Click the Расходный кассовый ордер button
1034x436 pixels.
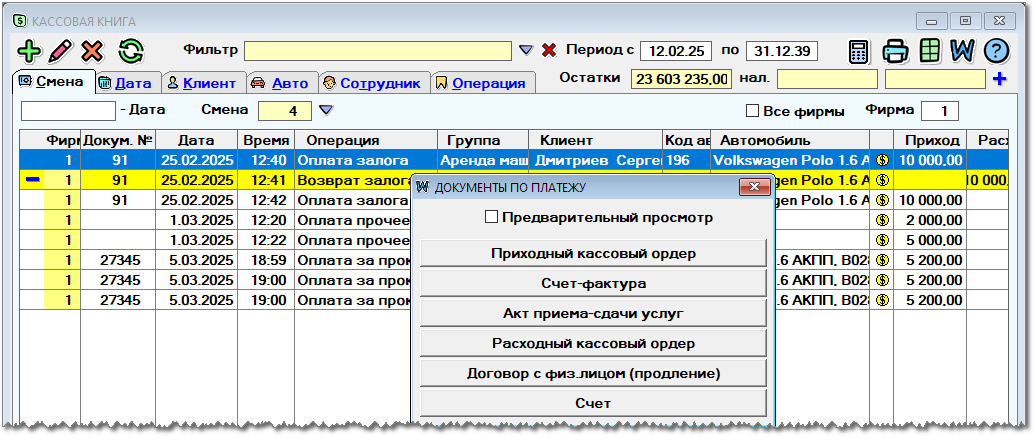tap(593, 344)
